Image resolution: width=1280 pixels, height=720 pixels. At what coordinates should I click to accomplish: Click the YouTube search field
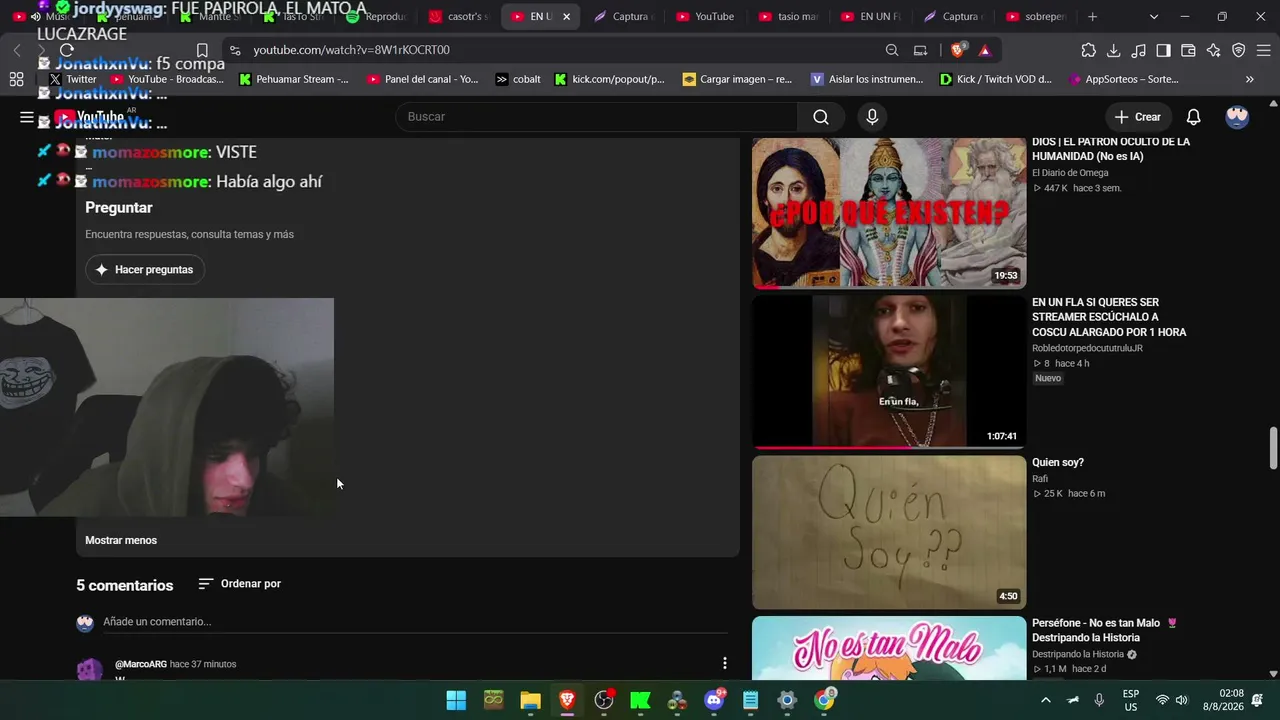[597, 117]
